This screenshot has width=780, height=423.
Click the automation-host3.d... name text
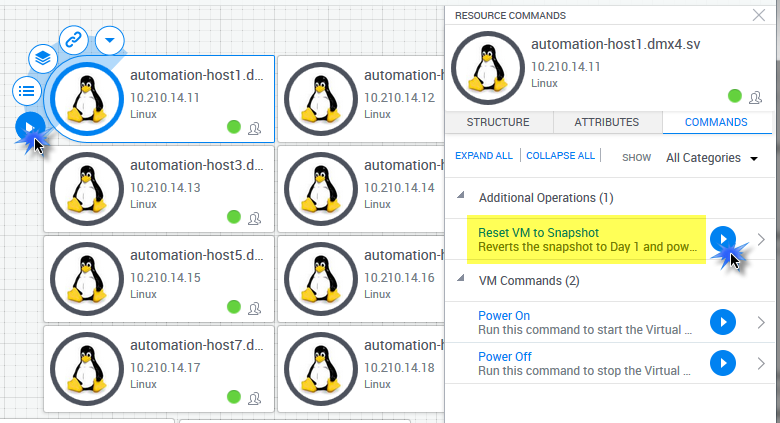pyautogui.click(x=196, y=165)
